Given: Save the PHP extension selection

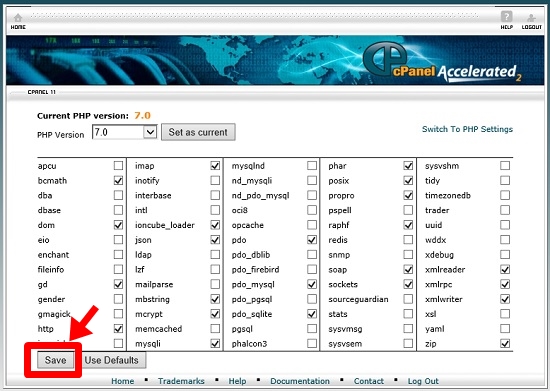Looking at the screenshot, I should [x=55, y=360].
